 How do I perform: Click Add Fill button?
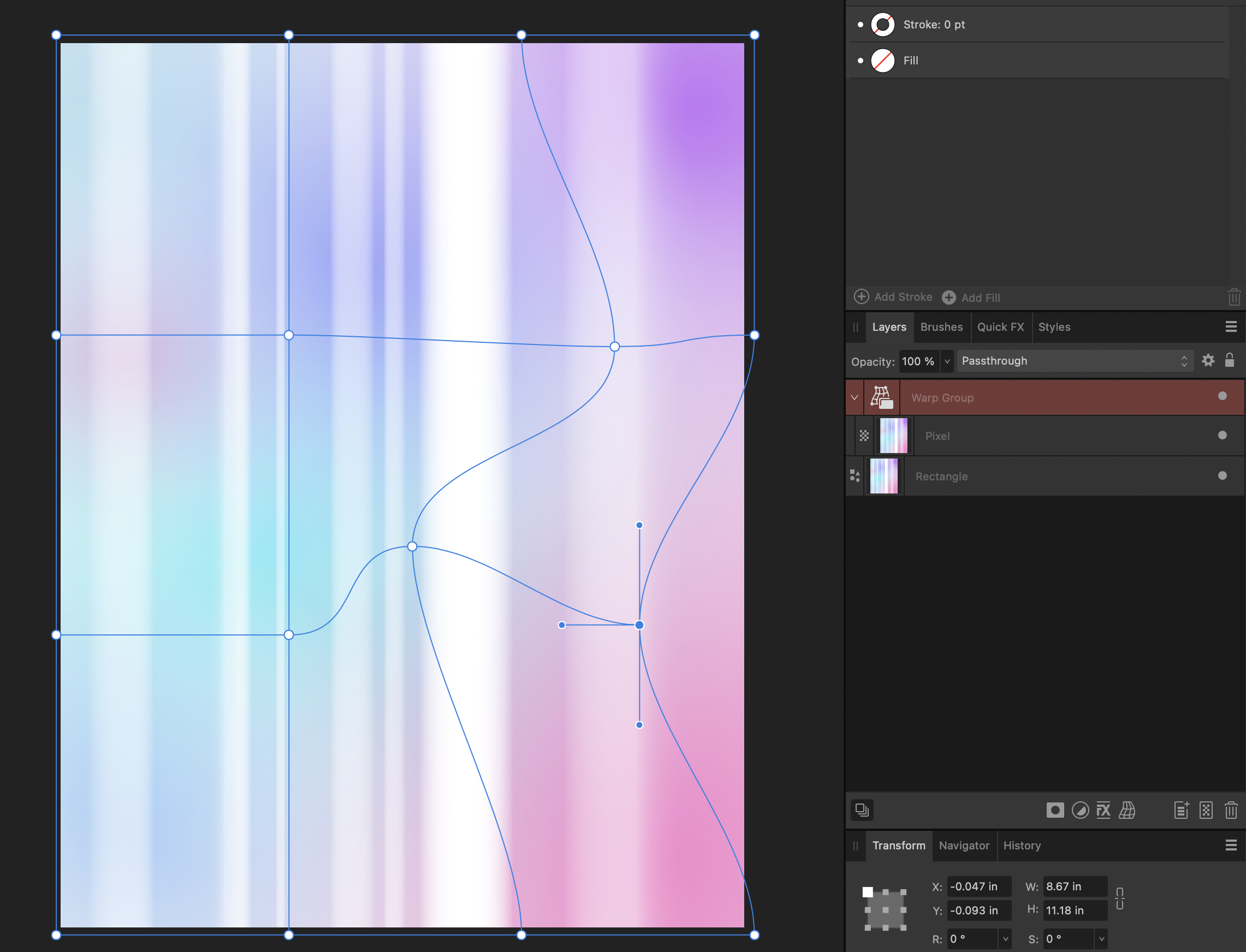pyautogui.click(x=970, y=297)
